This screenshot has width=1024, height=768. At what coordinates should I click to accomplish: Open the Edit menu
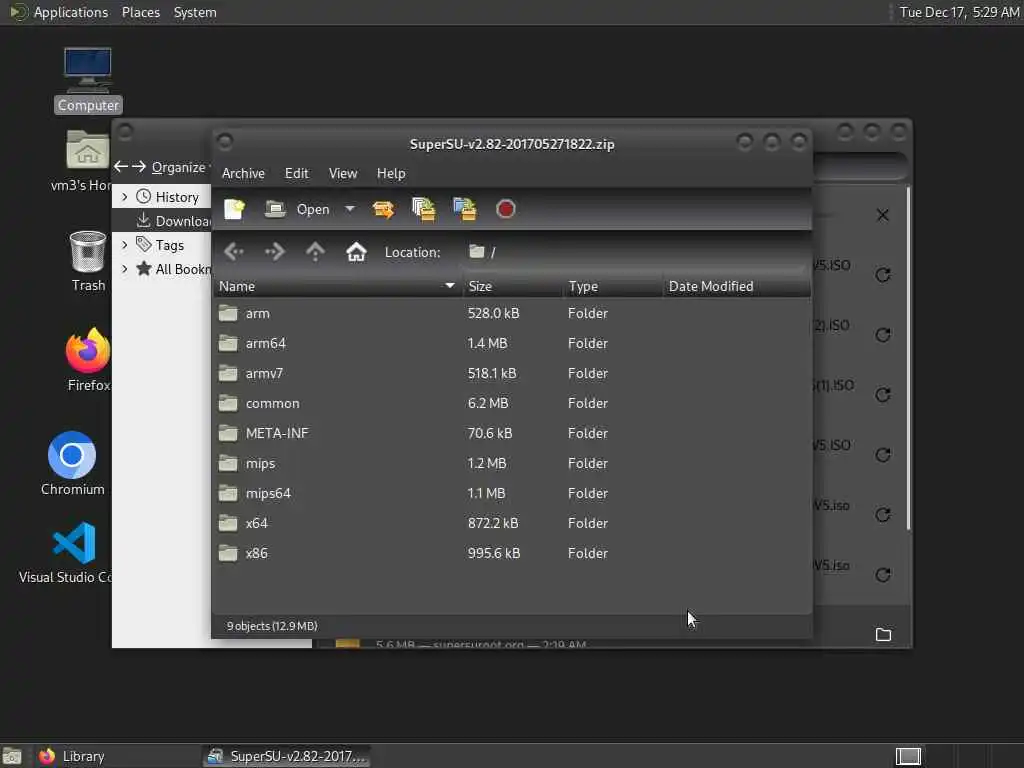(296, 173)
